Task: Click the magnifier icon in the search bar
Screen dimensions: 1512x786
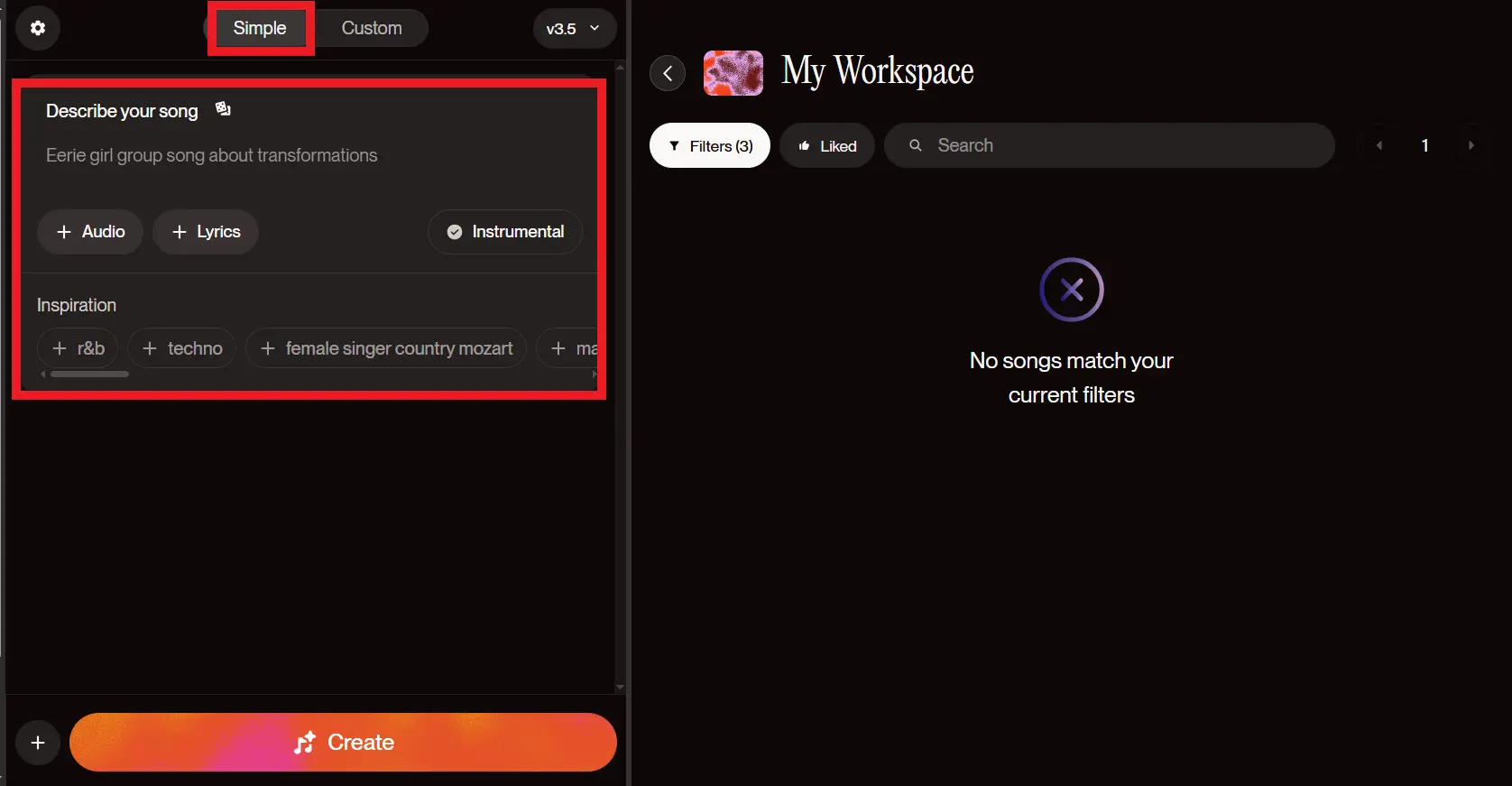Action: tap(915, 145)
